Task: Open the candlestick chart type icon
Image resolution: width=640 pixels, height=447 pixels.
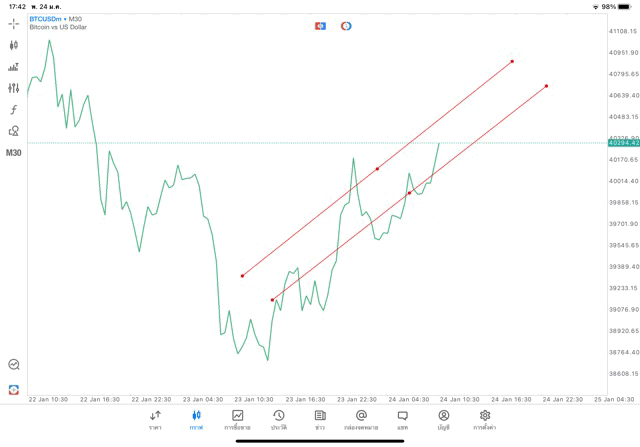Action: 14,45
